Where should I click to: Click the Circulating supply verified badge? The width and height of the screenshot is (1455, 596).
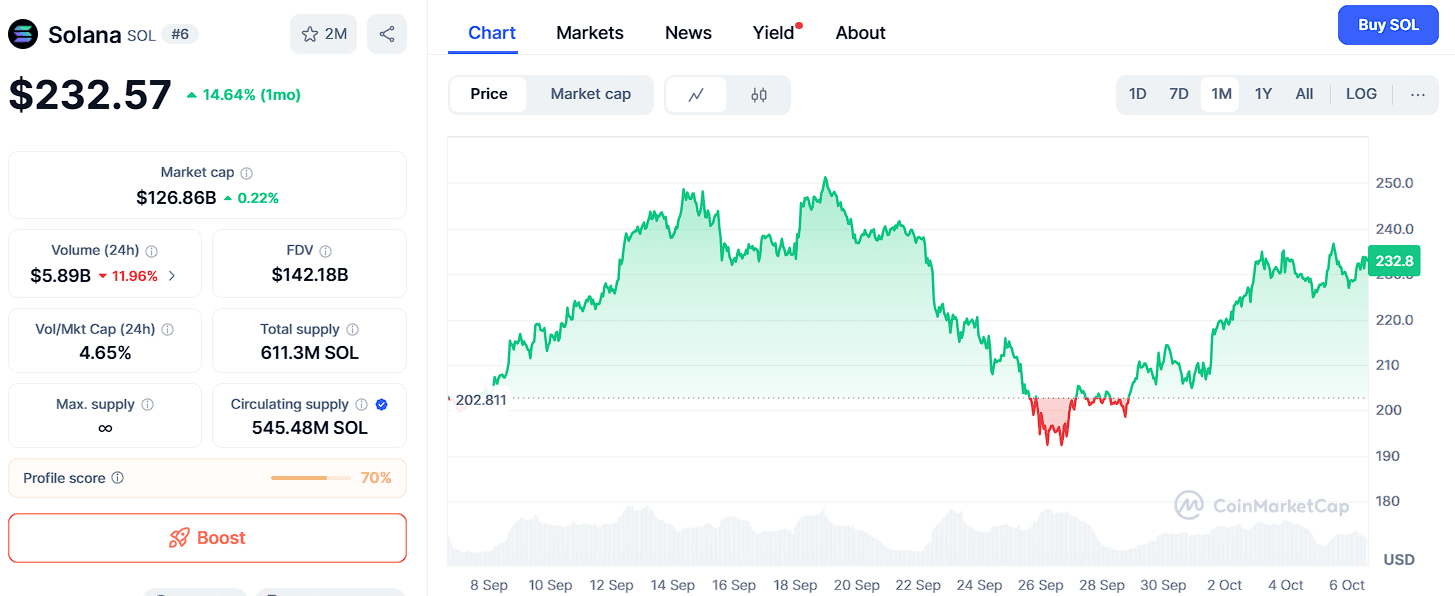[x=381, y=404]
